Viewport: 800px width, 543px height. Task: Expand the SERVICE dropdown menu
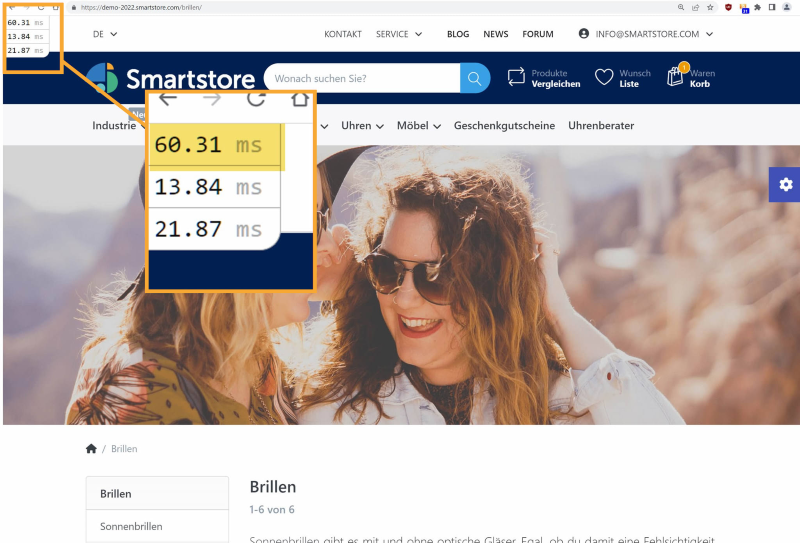tap(398, 34)
